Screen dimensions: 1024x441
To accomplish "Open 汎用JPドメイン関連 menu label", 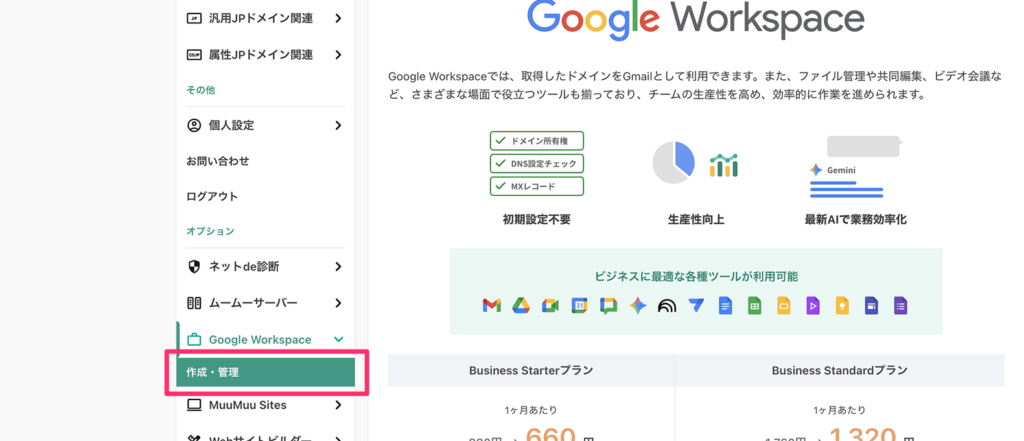I will [x=261, y=18].
